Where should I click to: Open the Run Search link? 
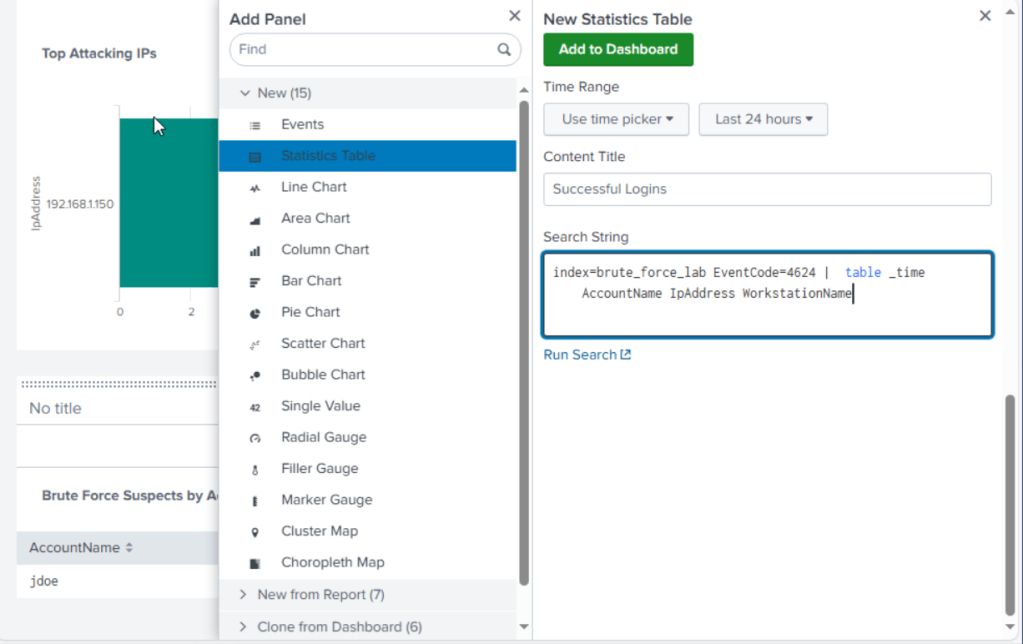click(587, 355)
